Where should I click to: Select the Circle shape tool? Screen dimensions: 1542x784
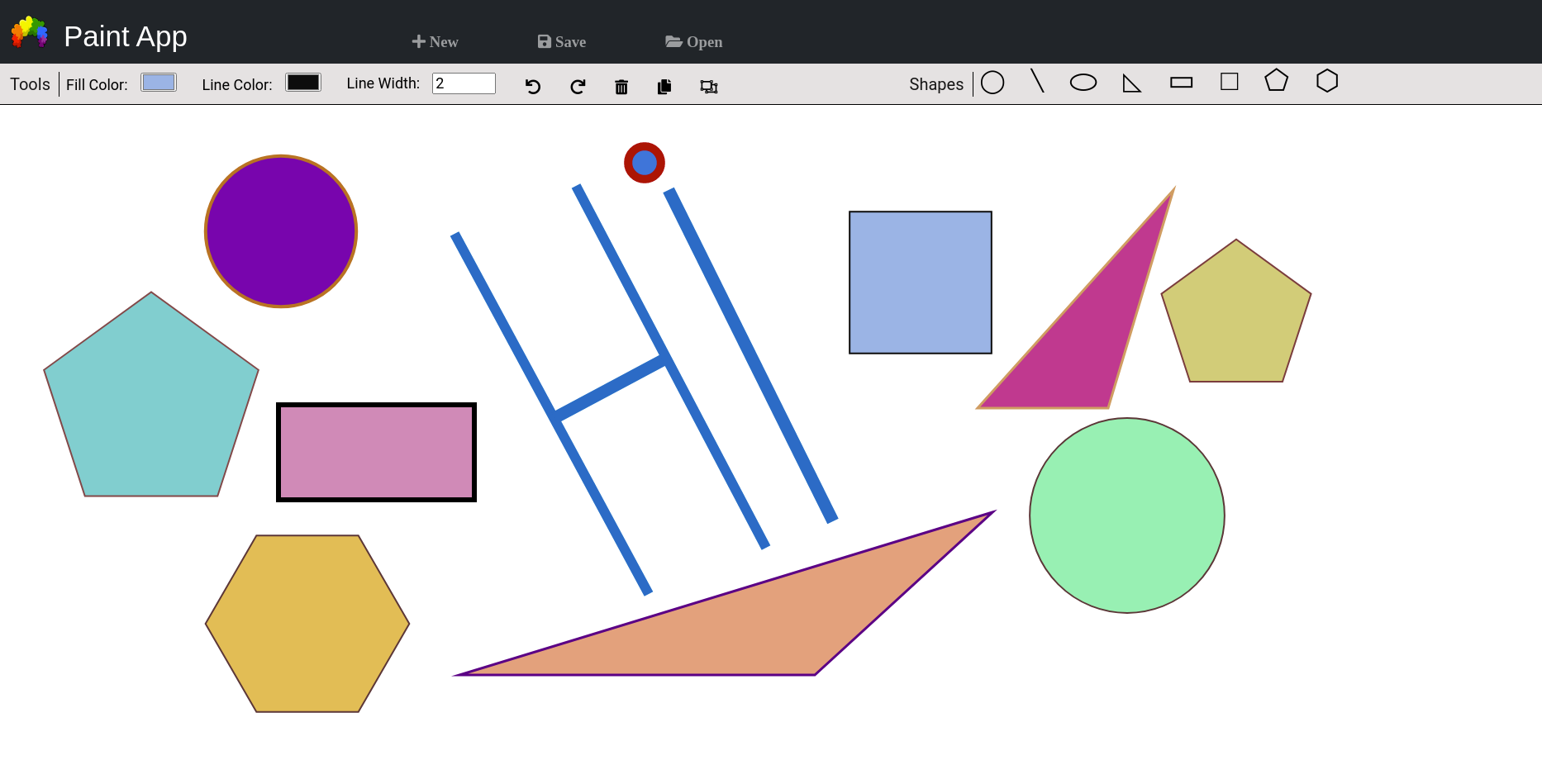pos(992,83)
